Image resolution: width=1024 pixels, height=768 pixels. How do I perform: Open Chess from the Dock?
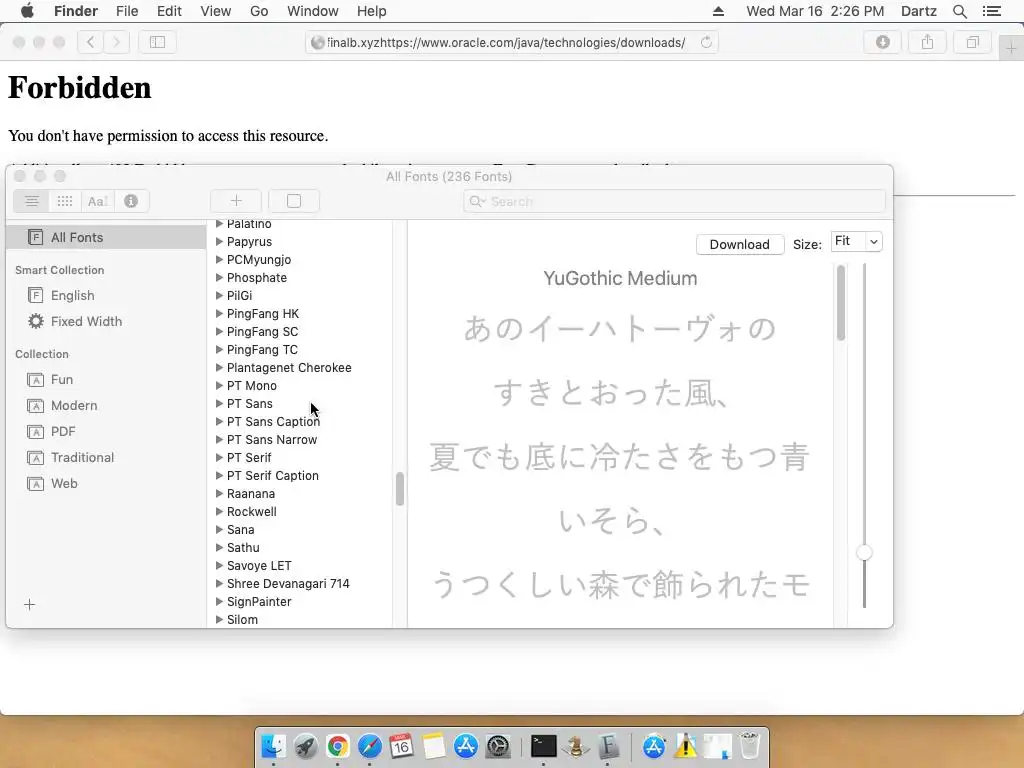tap(575, 746)
